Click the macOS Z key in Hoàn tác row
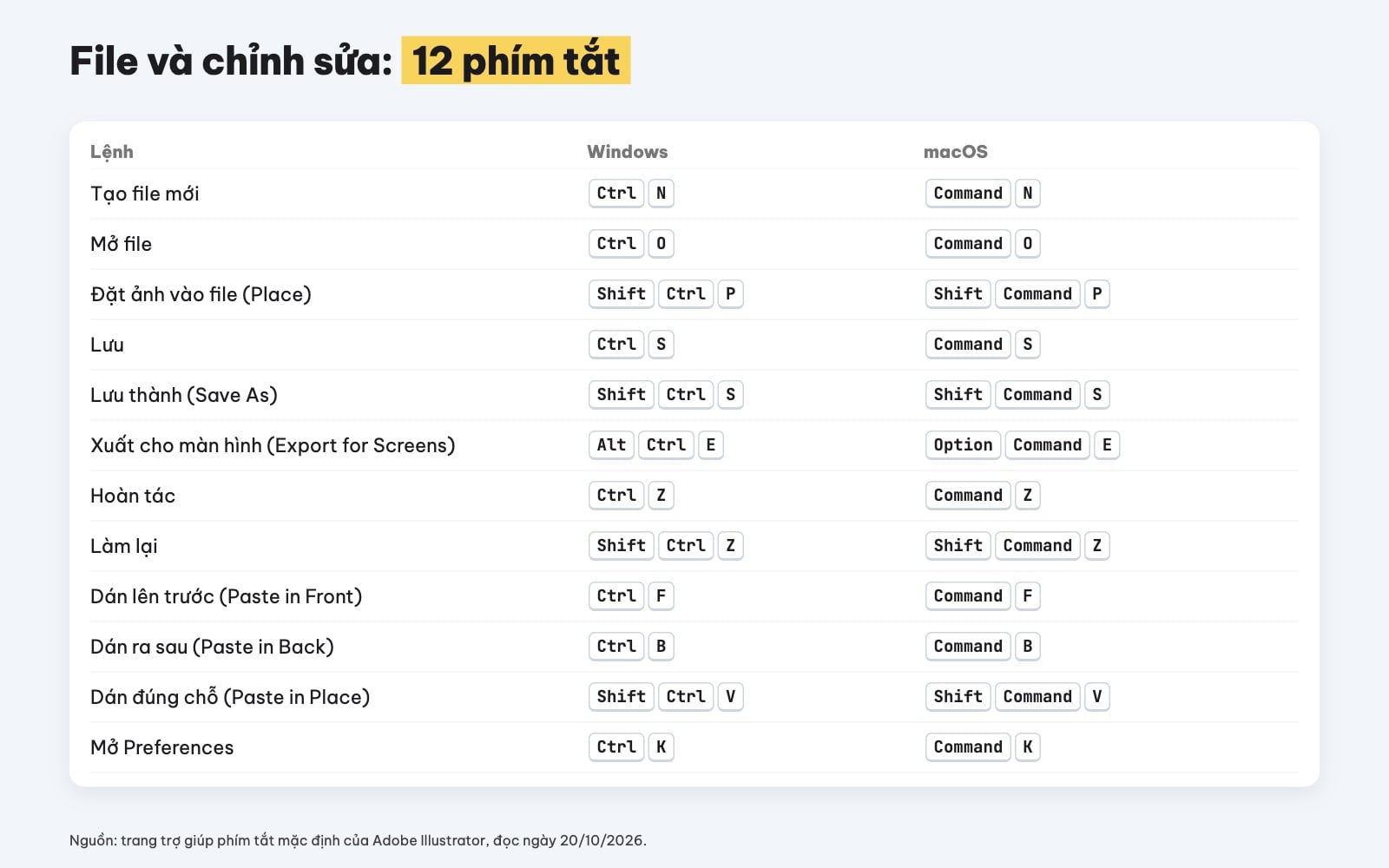1389x868 pixels. 1027,496
